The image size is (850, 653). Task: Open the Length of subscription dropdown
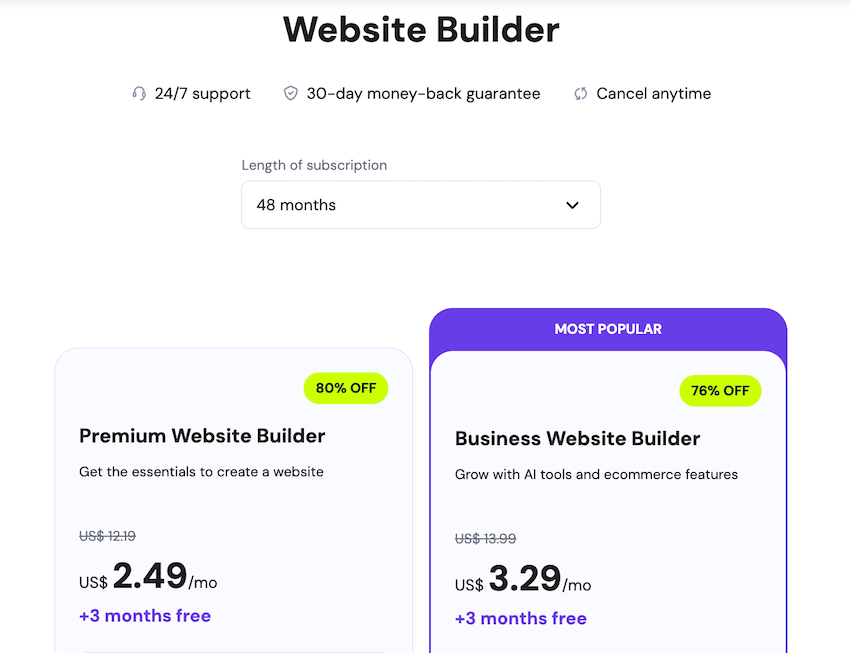420,205
